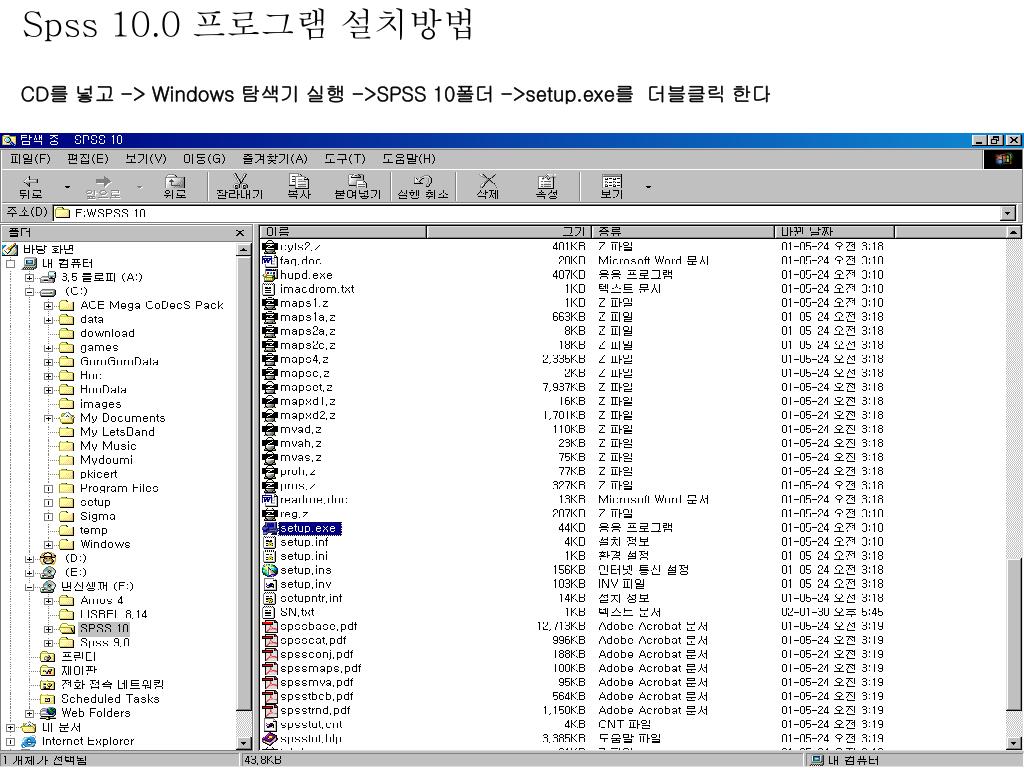Viewport: 1024px width, 768px height.
Task: Select the setup.exe file
Action: [308, 528]
